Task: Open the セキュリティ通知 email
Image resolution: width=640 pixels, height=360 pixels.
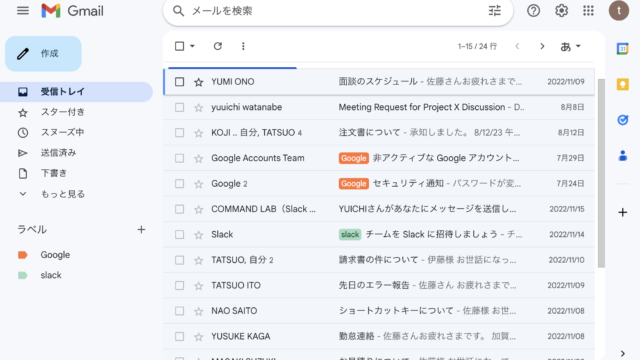Action: click(408, 184)
